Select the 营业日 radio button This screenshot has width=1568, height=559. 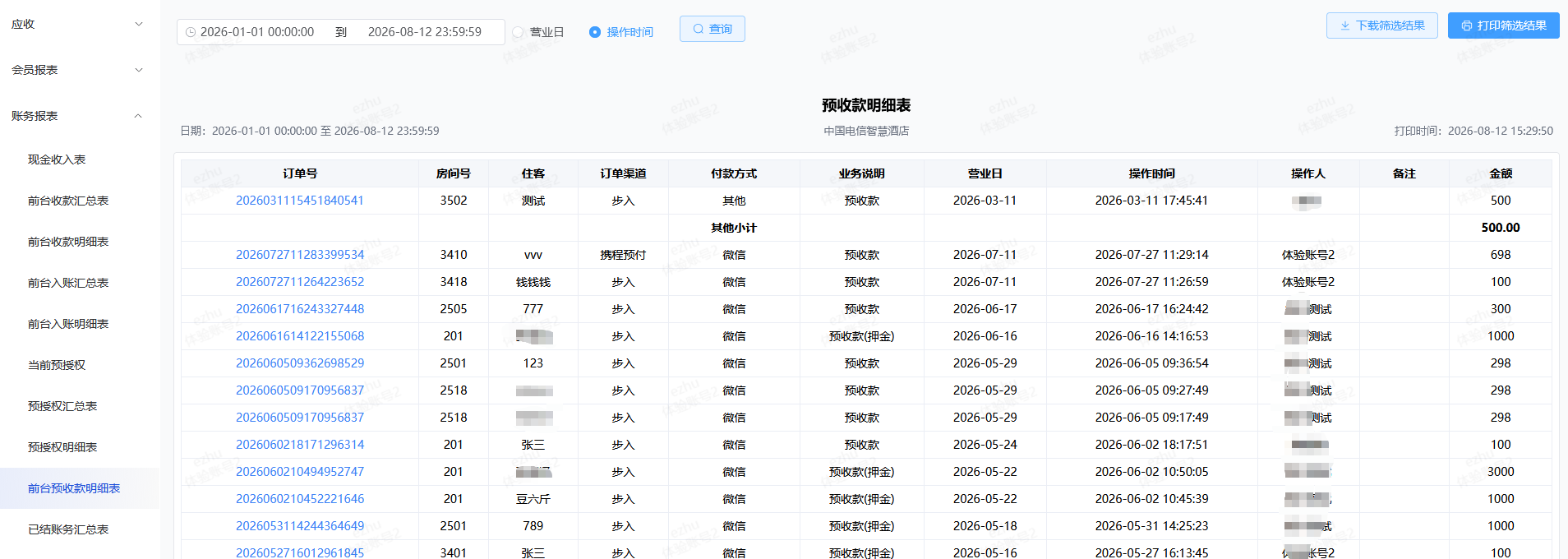pos(518,32)
